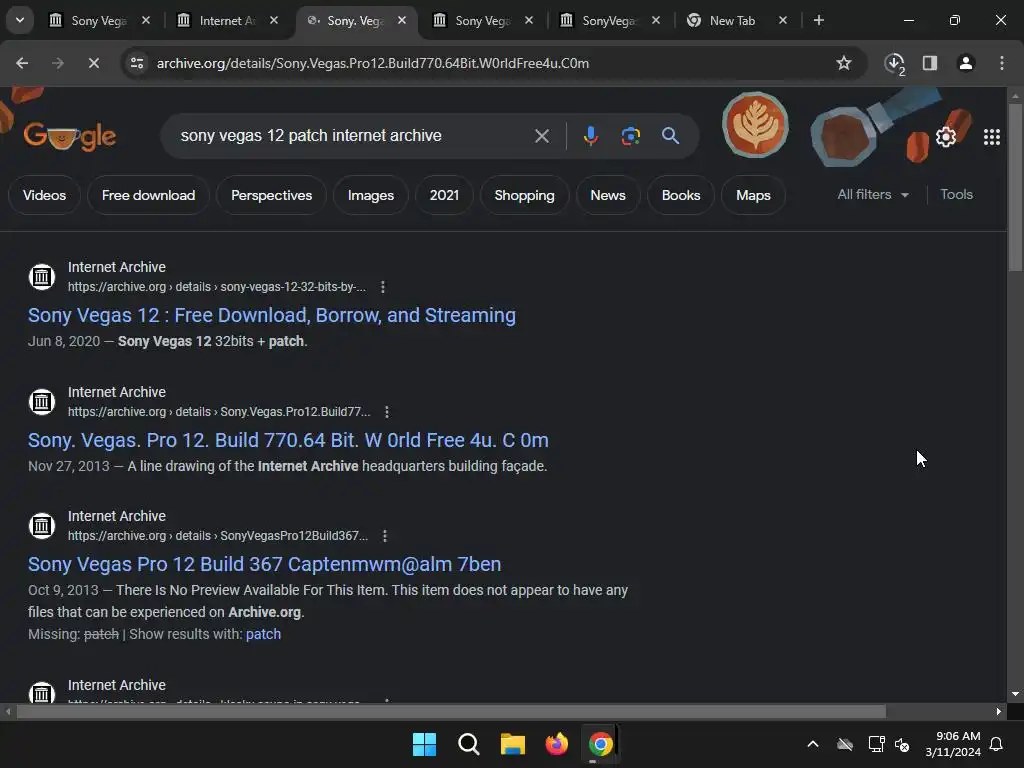The height and width of the screenshot is (768, 1024).
Task: Open taskbar clock showing 9:06 AM
Action: click(x=953, y=744)
